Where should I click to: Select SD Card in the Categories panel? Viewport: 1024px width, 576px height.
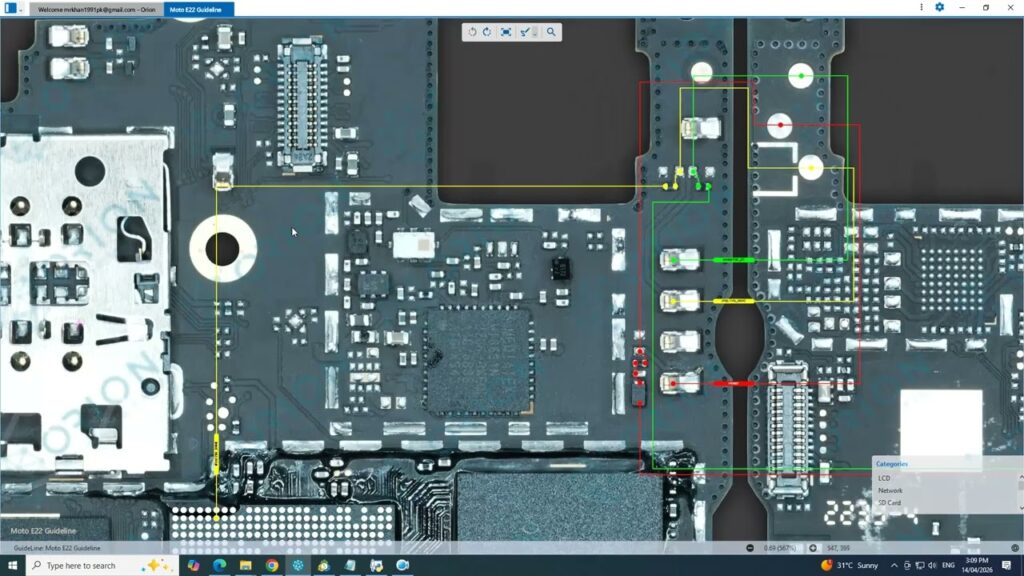(x=888, y=502)
